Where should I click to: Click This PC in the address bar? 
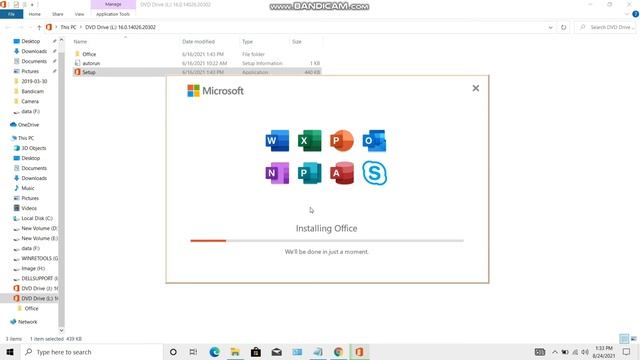68,27
